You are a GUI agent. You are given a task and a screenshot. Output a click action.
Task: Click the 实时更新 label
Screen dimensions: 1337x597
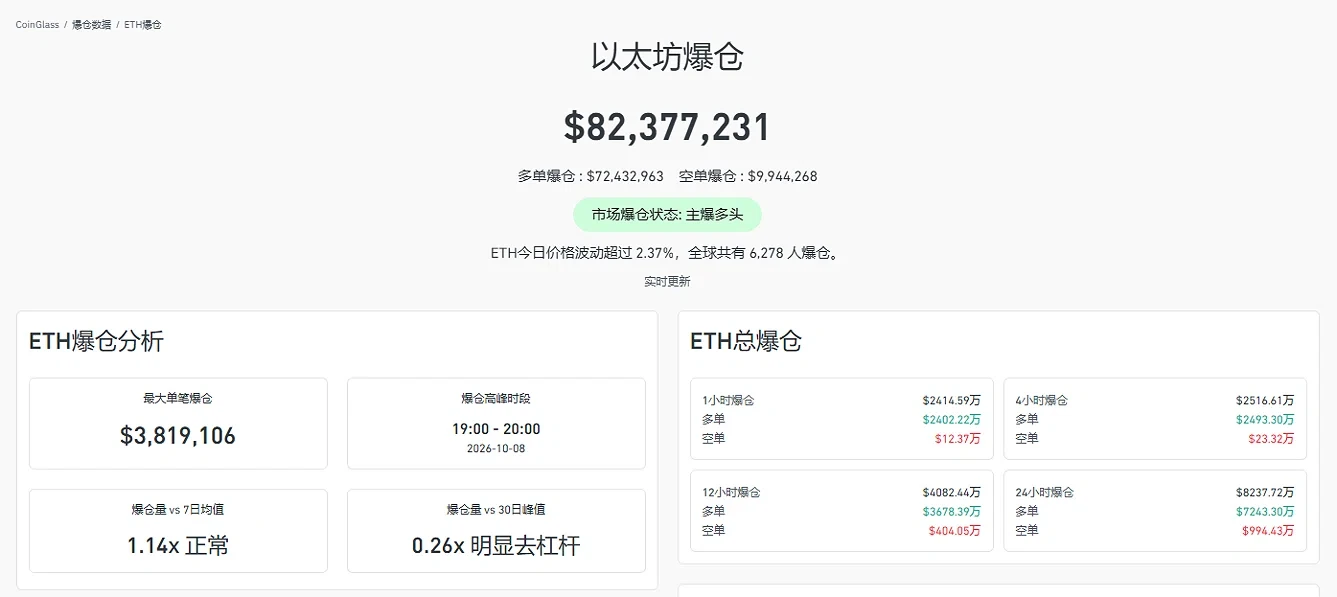click(x=667, y=282)
